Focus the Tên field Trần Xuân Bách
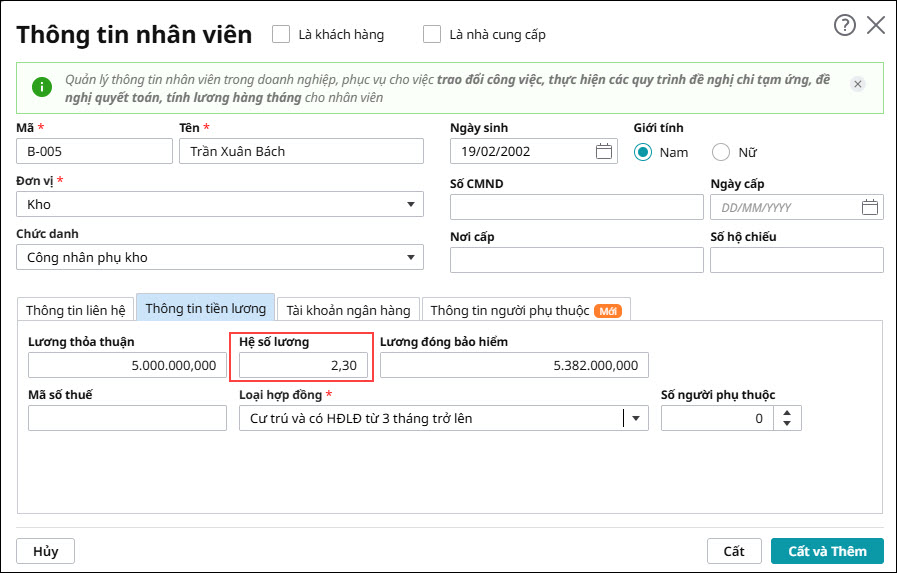The width and height of the screenshot is (897, 573). point(301,152)
